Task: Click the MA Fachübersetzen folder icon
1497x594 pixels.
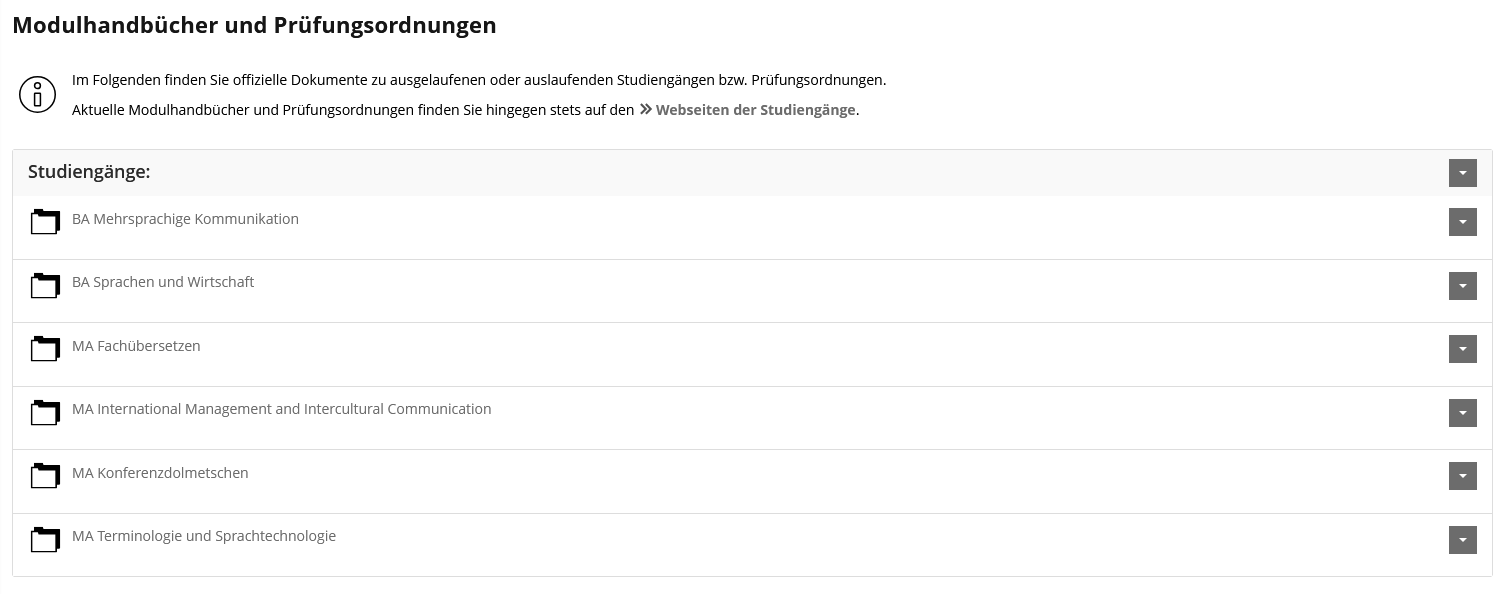Action: 45,349
